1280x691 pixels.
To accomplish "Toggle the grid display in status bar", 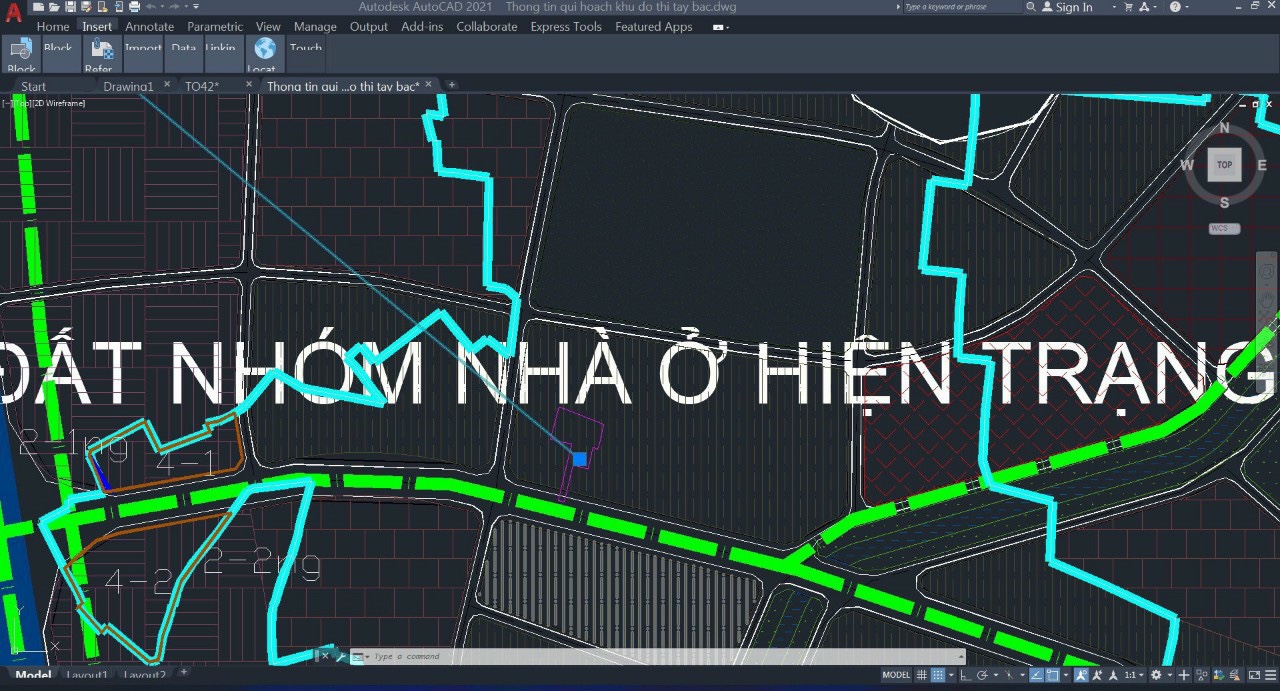I will [920, 674].
